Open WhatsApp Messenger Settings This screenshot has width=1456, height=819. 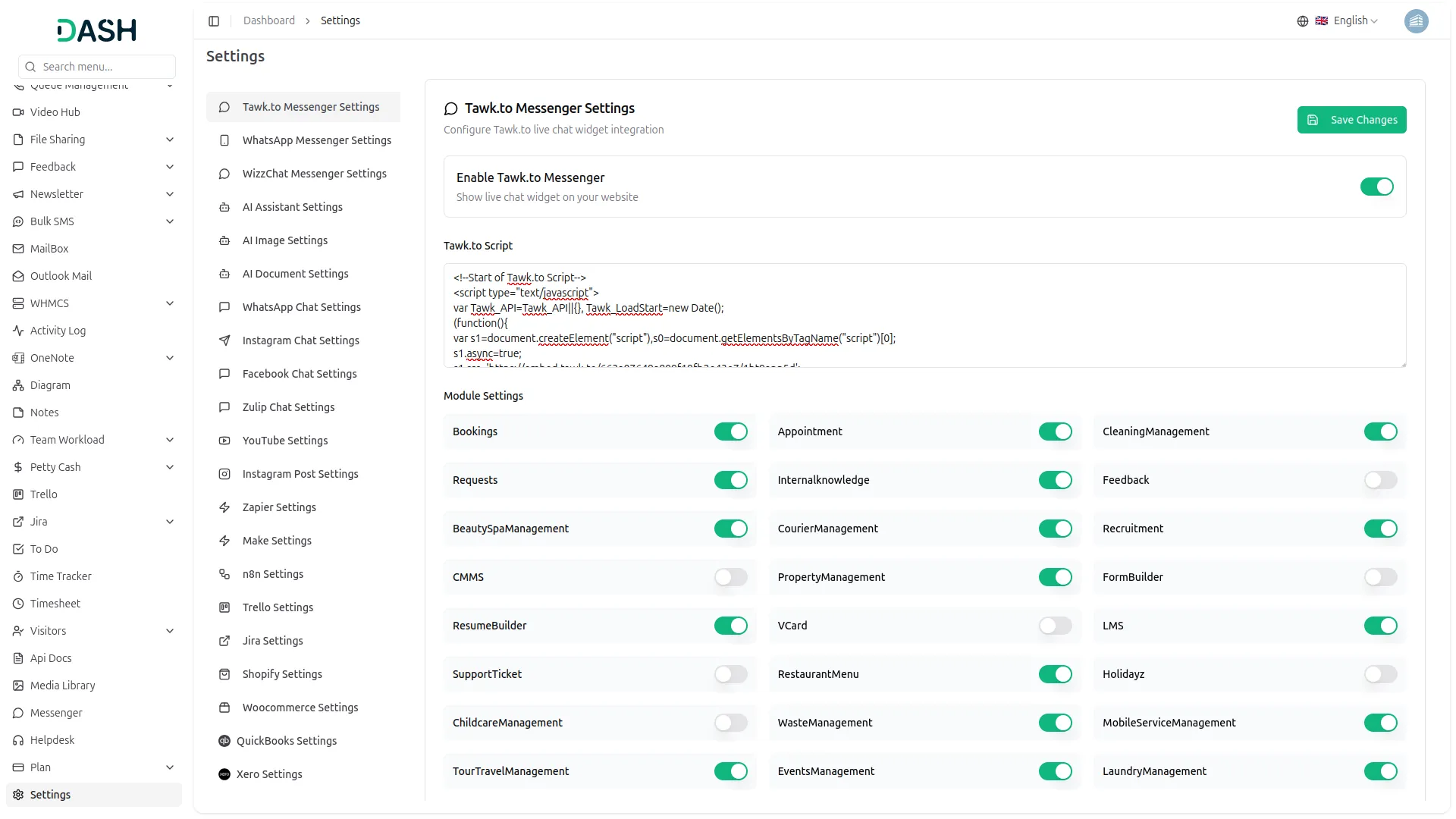click(x=317, y=140)
